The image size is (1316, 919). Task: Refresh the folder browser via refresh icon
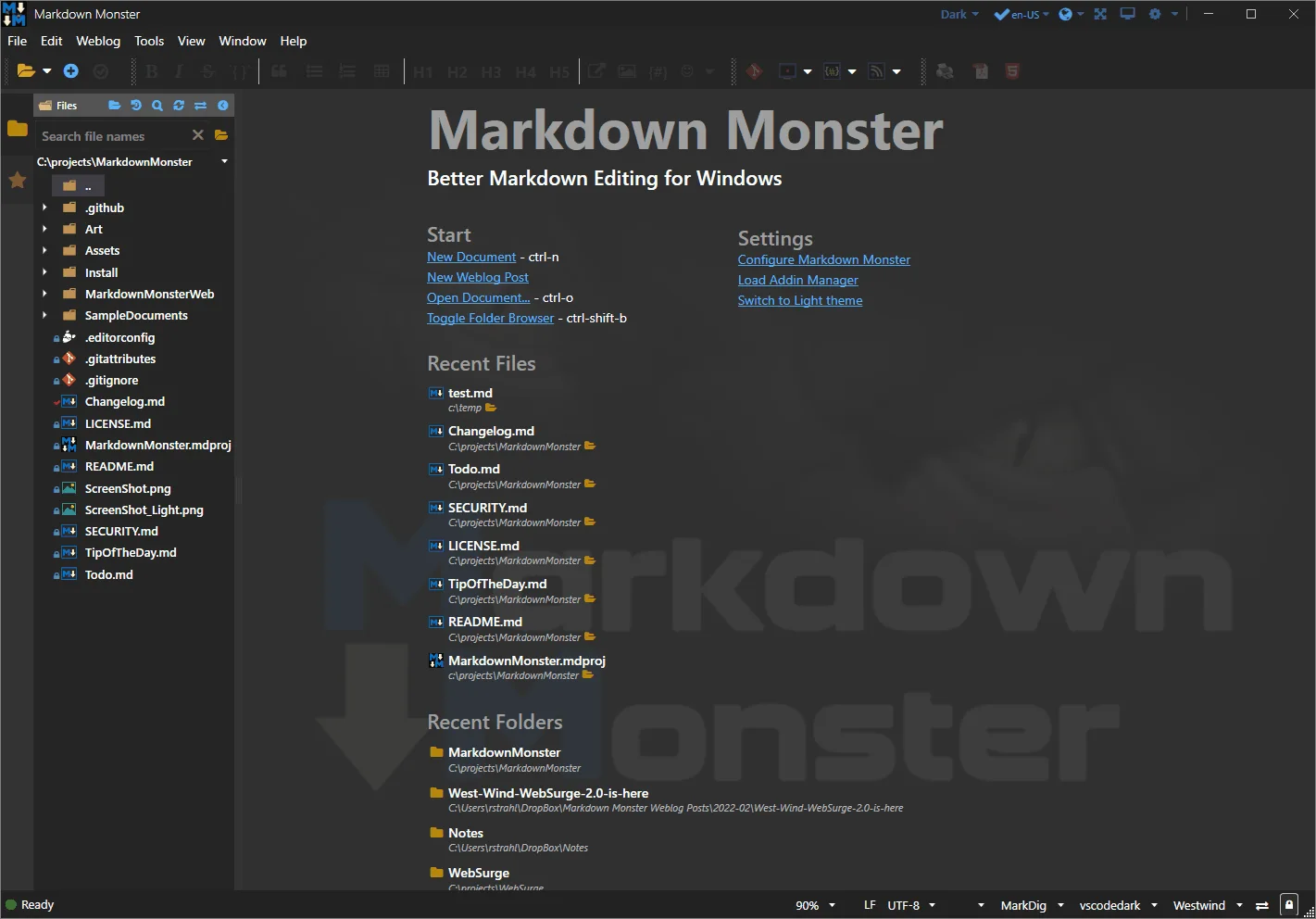coord(179,106)
